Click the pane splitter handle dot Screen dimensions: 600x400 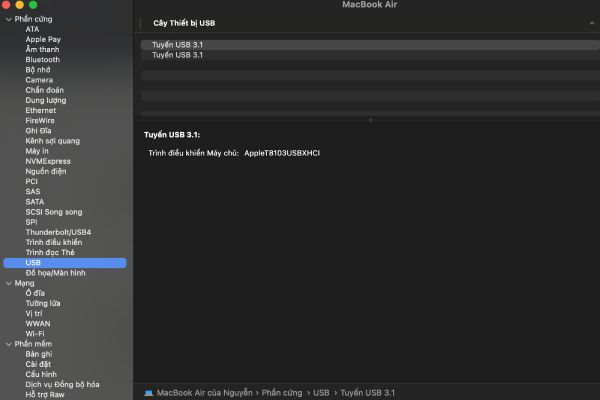[x=370, y=120]
